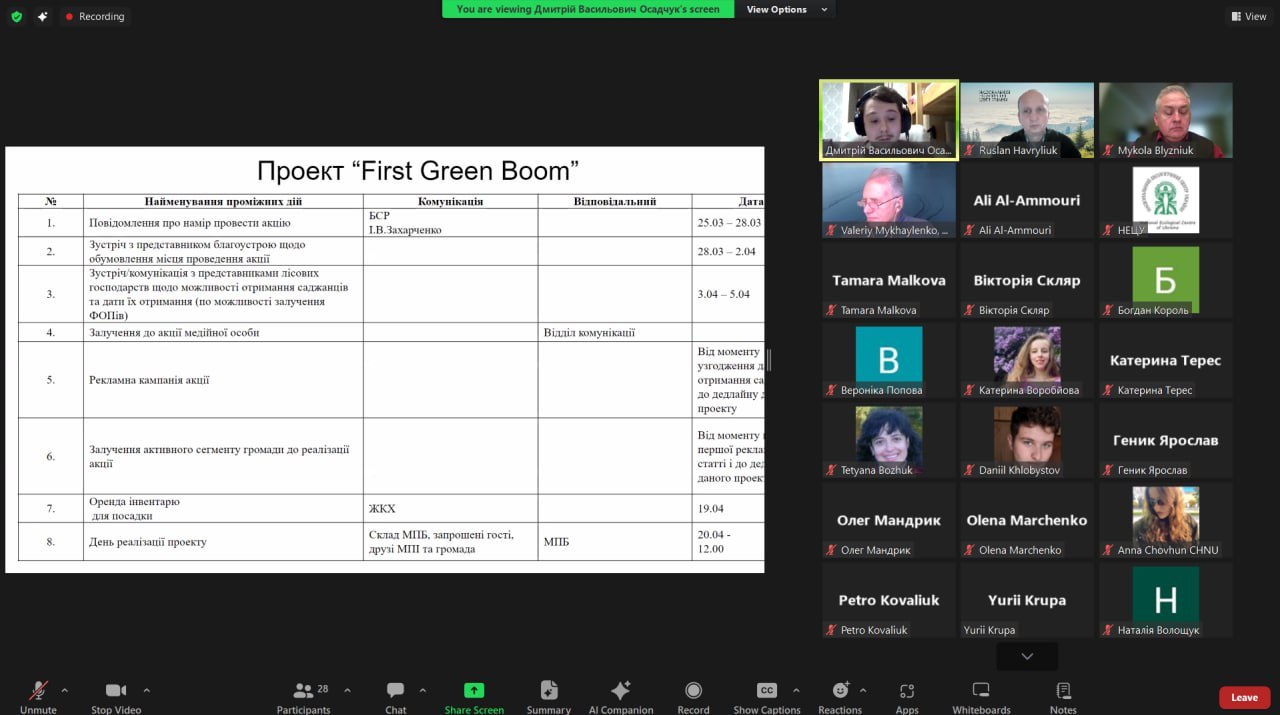
Task: Expand audio options arrow beside Unmute
Action: coord(65,690)
